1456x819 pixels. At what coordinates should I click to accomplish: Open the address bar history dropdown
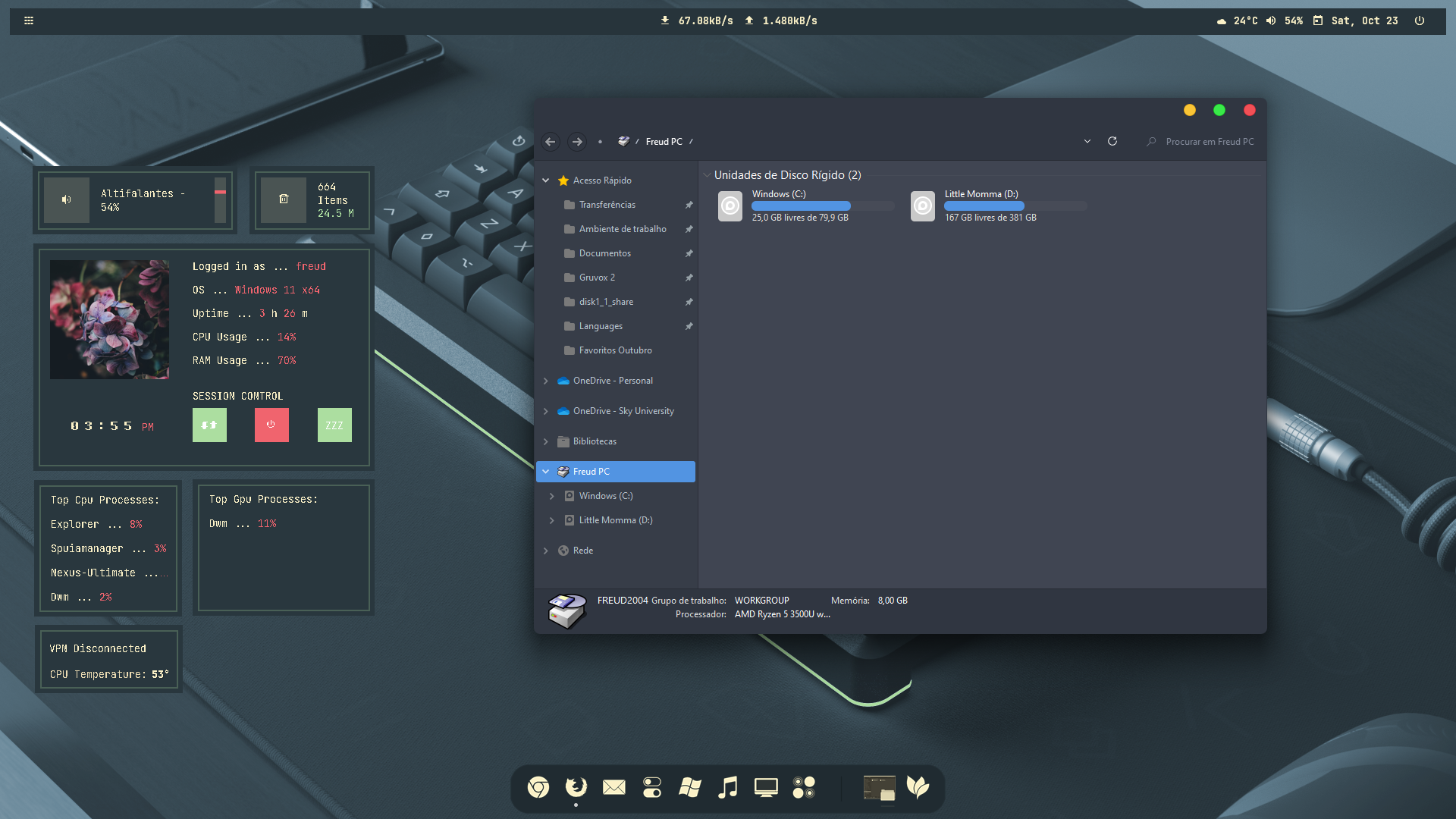pyautogui.click(x=1087, y=142)
